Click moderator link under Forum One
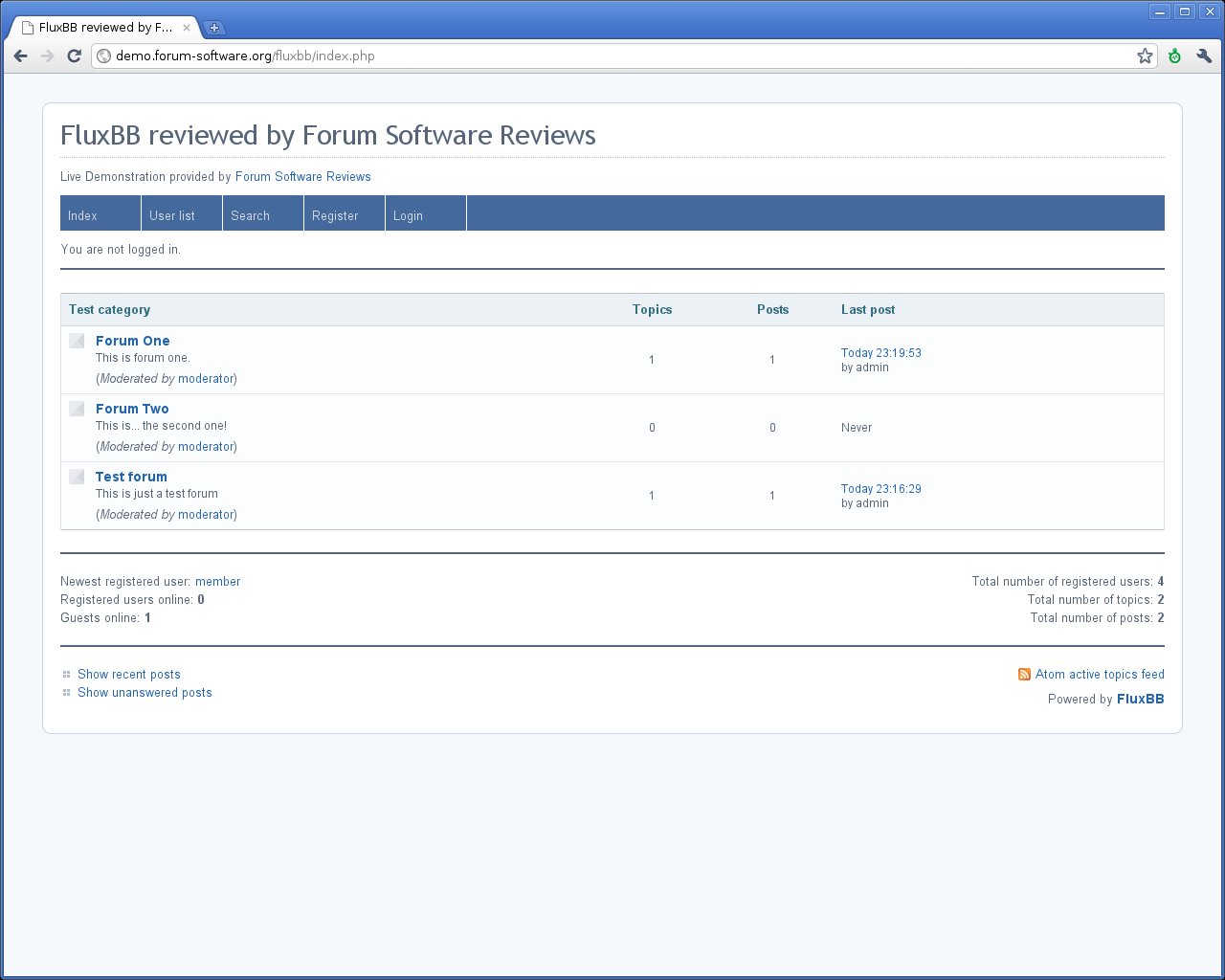The height and width of the screenshot is (980, 1225). 206,379
